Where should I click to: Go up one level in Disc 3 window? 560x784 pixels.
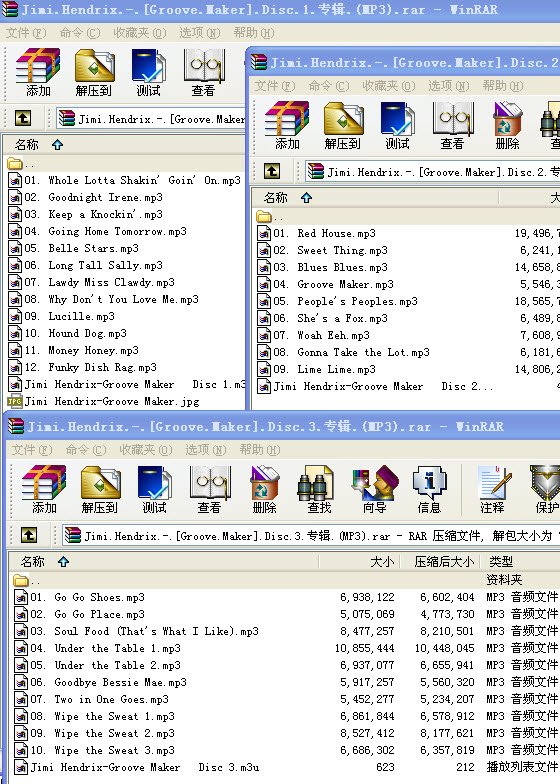[29, 536]
